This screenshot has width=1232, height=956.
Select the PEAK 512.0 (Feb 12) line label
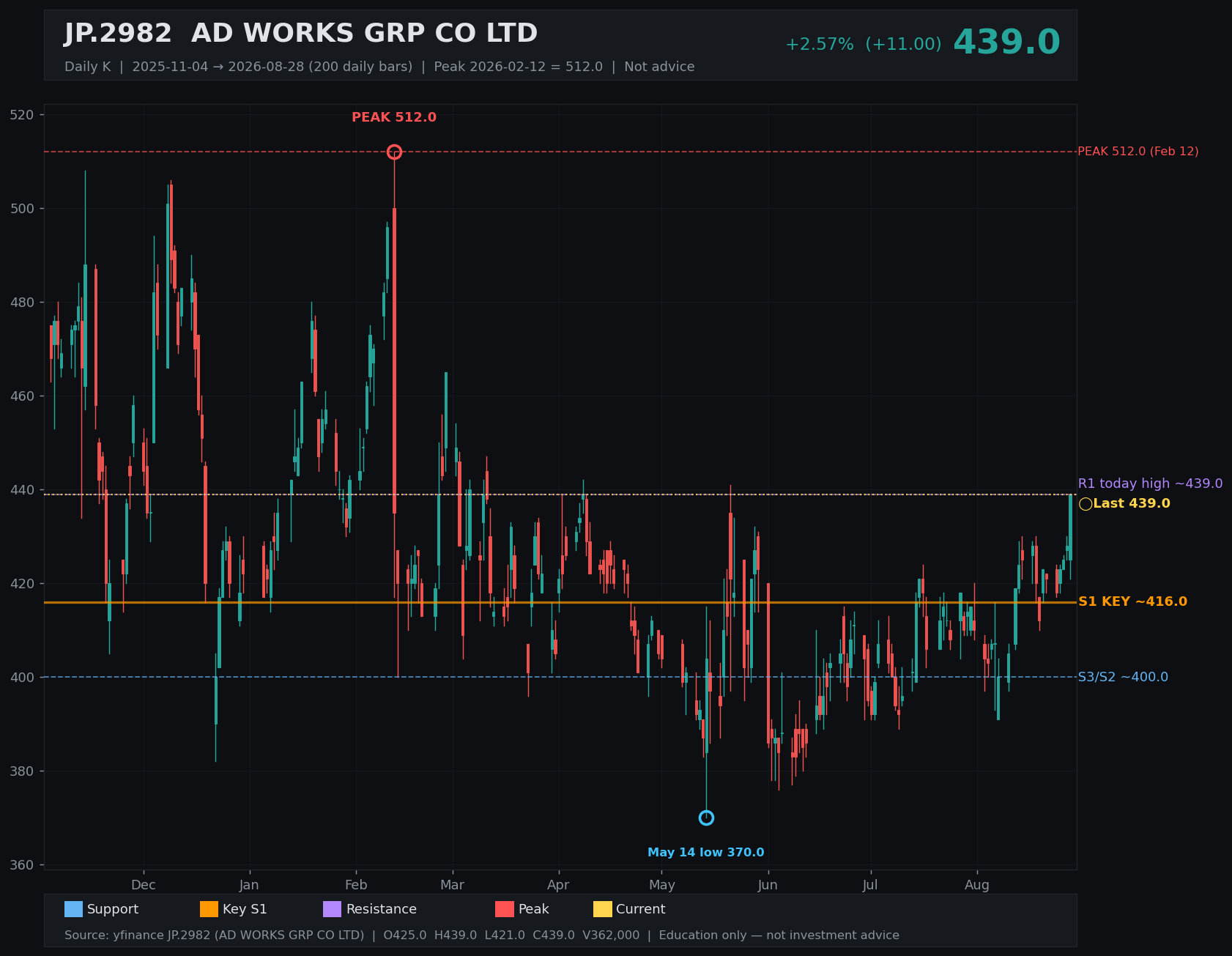pos(1138,152)
